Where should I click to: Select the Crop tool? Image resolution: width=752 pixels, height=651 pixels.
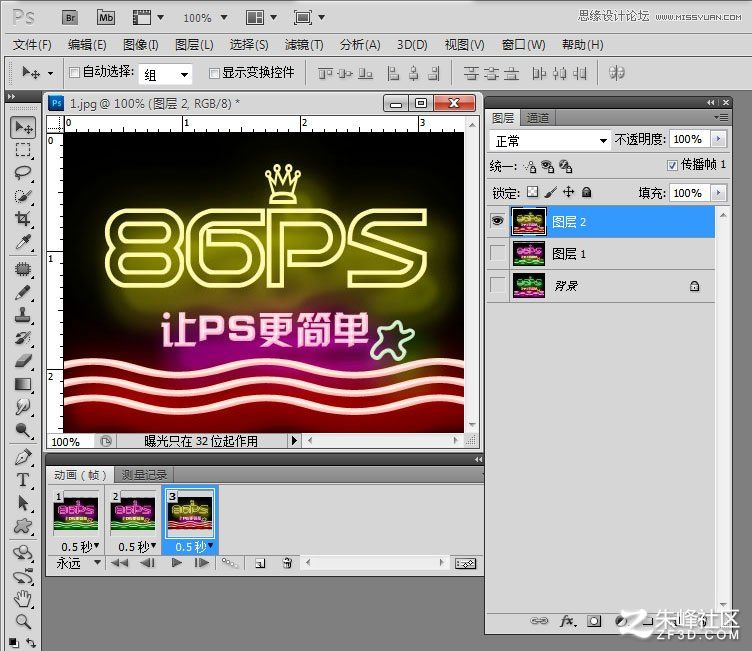pyautogui.click(x=23, y=219)
